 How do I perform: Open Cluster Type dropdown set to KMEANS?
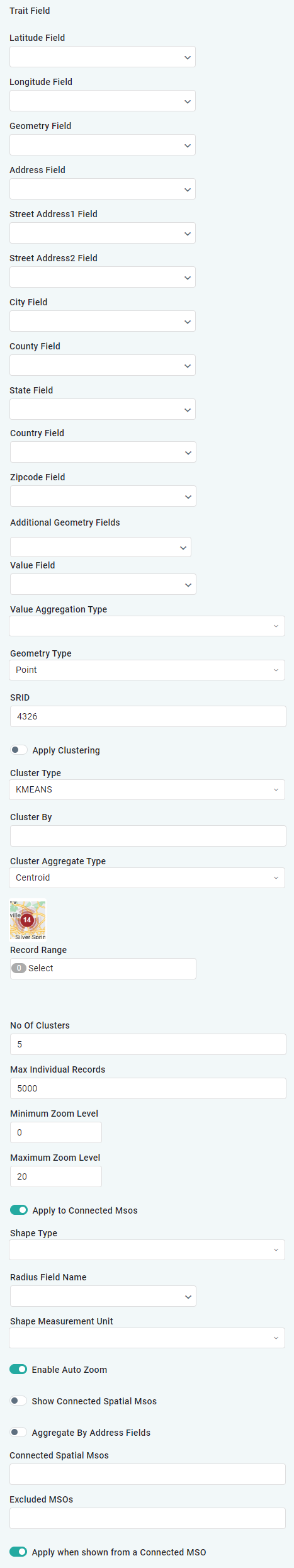click(147, 789)
